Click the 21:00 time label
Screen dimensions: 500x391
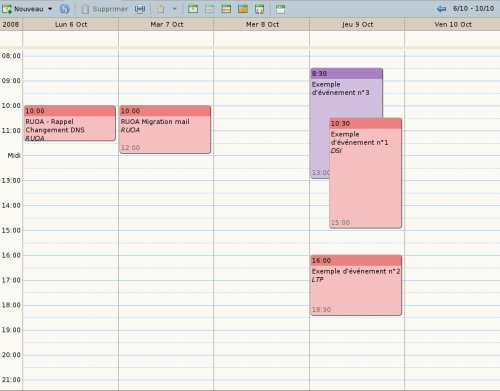[x=11, y=380]
